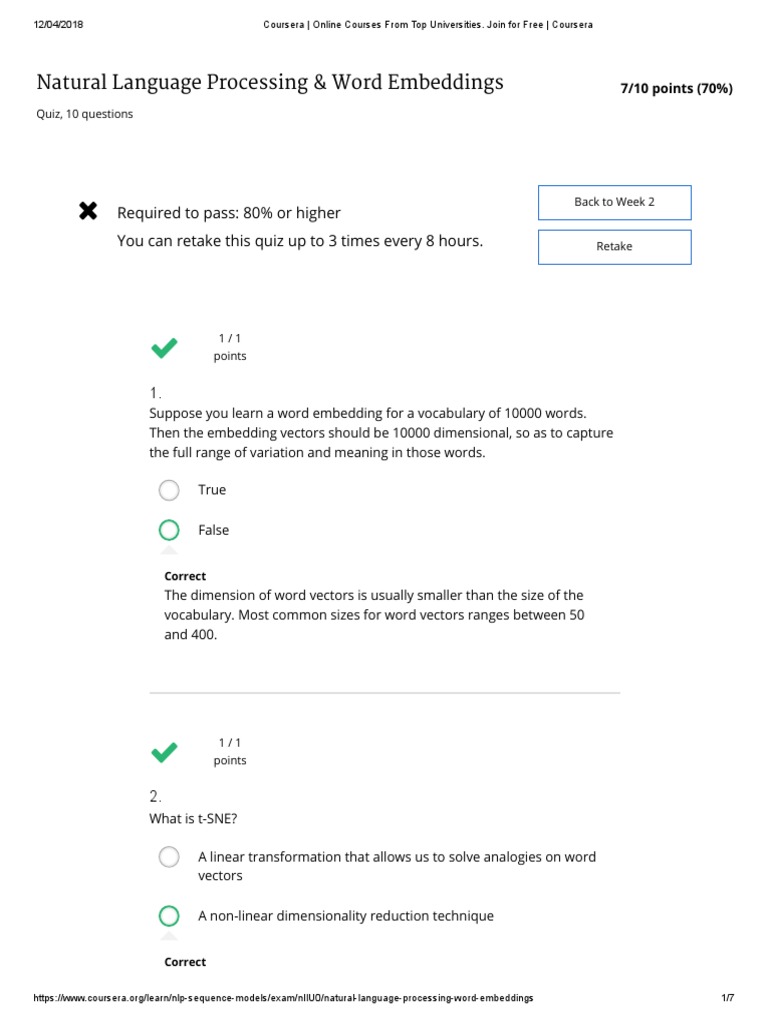The height and width of the screenshot is (1024, 768).
Task: Select the True radio button
Action: pos(169,490)
